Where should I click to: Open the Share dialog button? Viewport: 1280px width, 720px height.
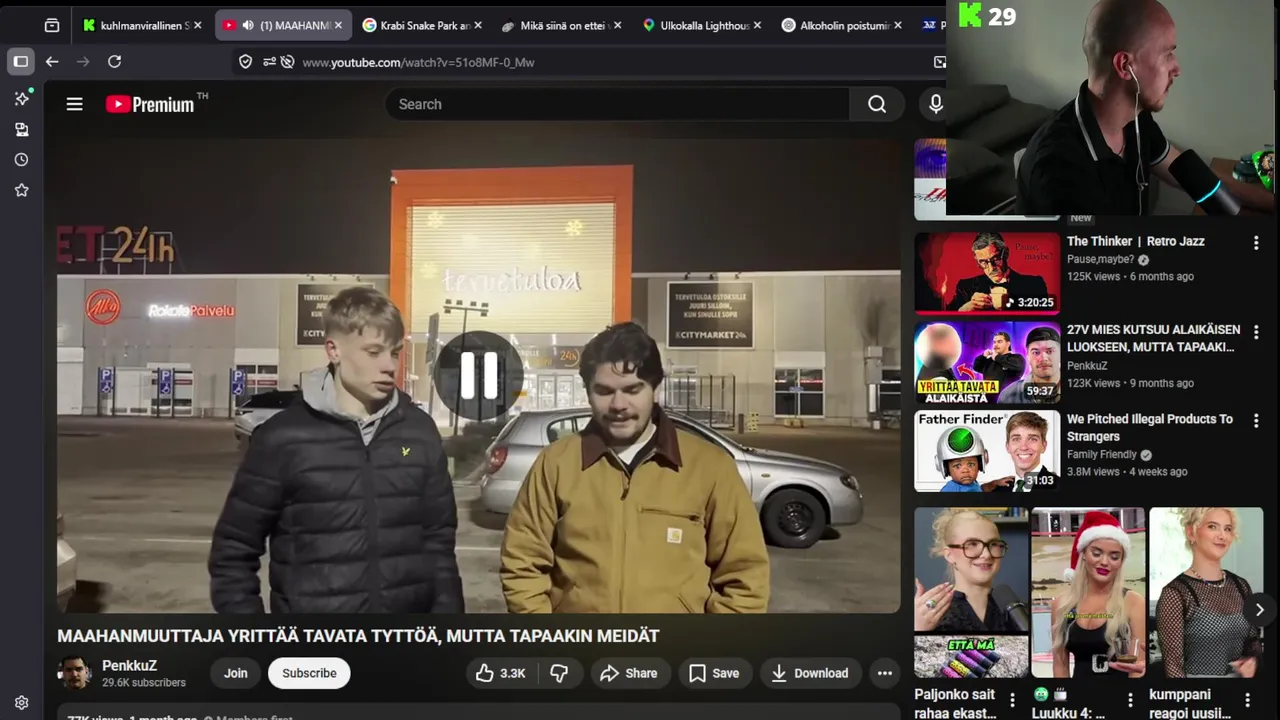tap(628, 673)
